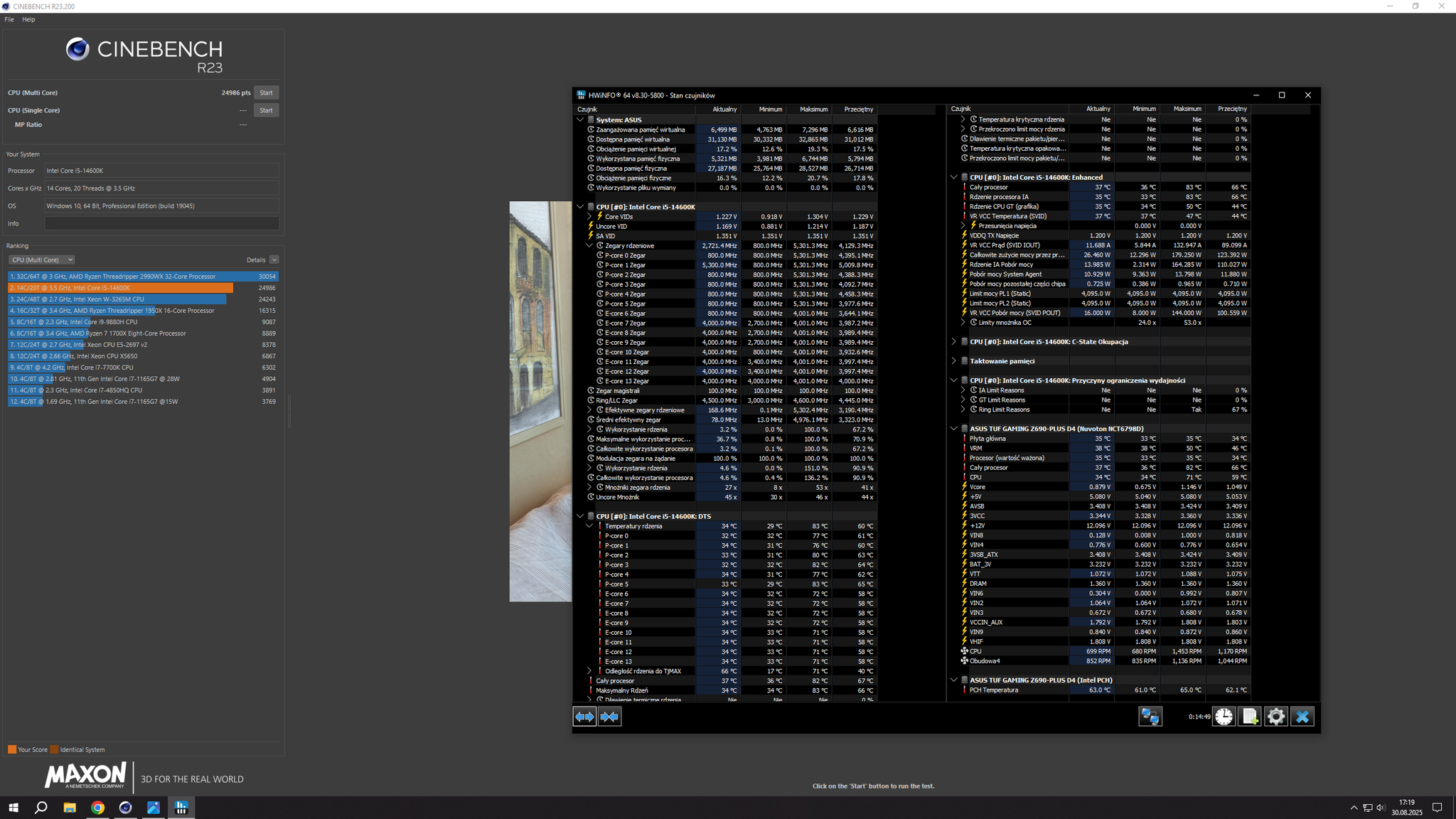The width and height of the screenshot is (1456, 819).
Task: Open the CPU (Multi Core) ranking dropdown
Action: click(42, 260)
